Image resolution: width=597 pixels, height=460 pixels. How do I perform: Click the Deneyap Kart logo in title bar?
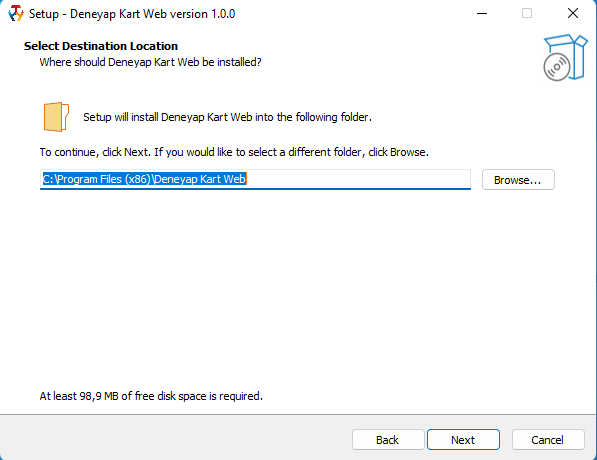point(16,13)
